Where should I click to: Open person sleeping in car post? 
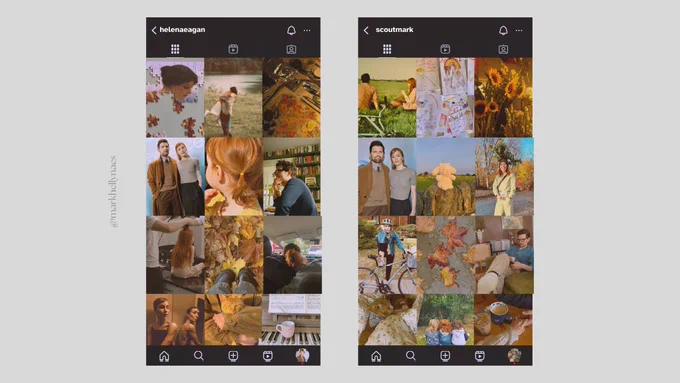pos(292,255)
